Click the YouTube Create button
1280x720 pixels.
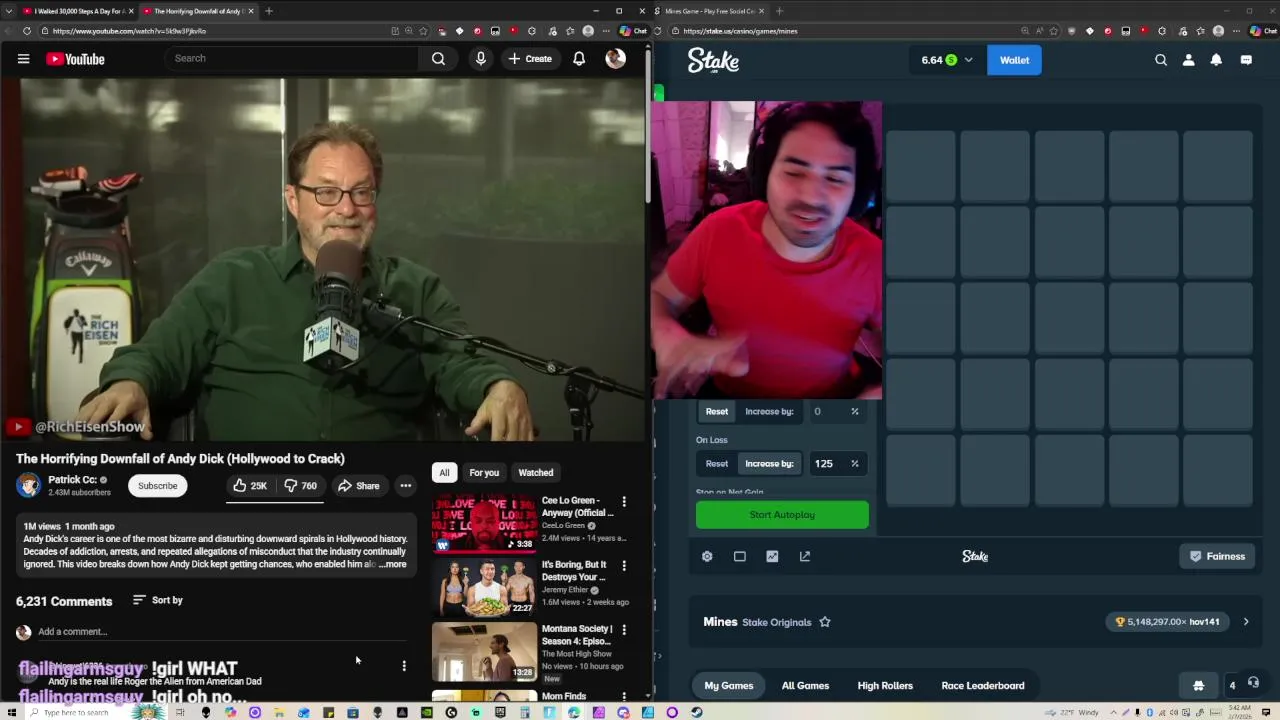[530, 59]
